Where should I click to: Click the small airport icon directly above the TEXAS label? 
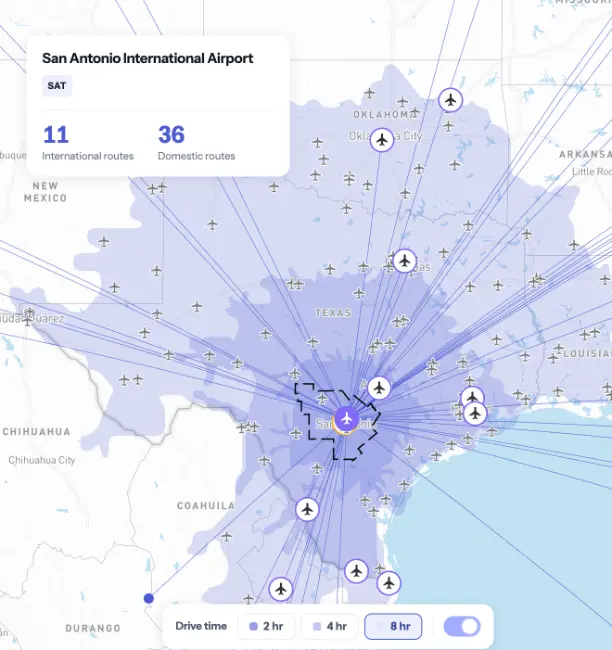[x=359, y=293]
